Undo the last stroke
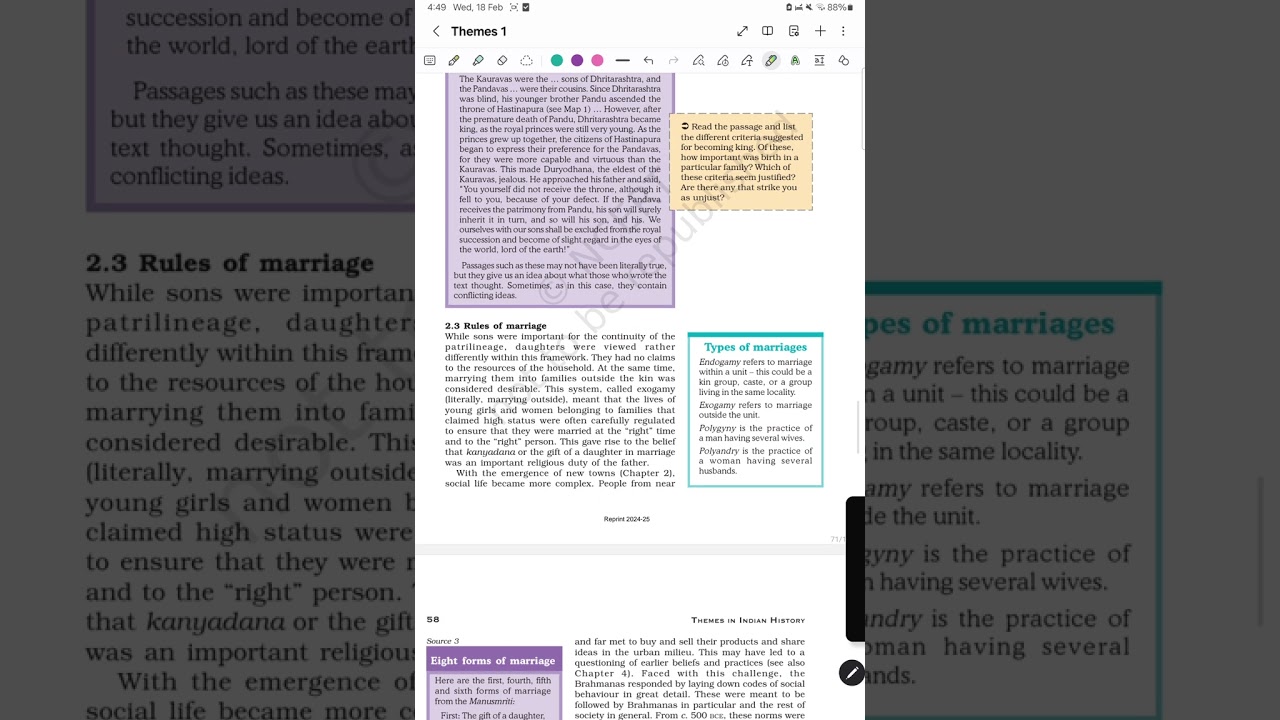Viewport: 1280px width, 720px height. (x=648, y=61)
